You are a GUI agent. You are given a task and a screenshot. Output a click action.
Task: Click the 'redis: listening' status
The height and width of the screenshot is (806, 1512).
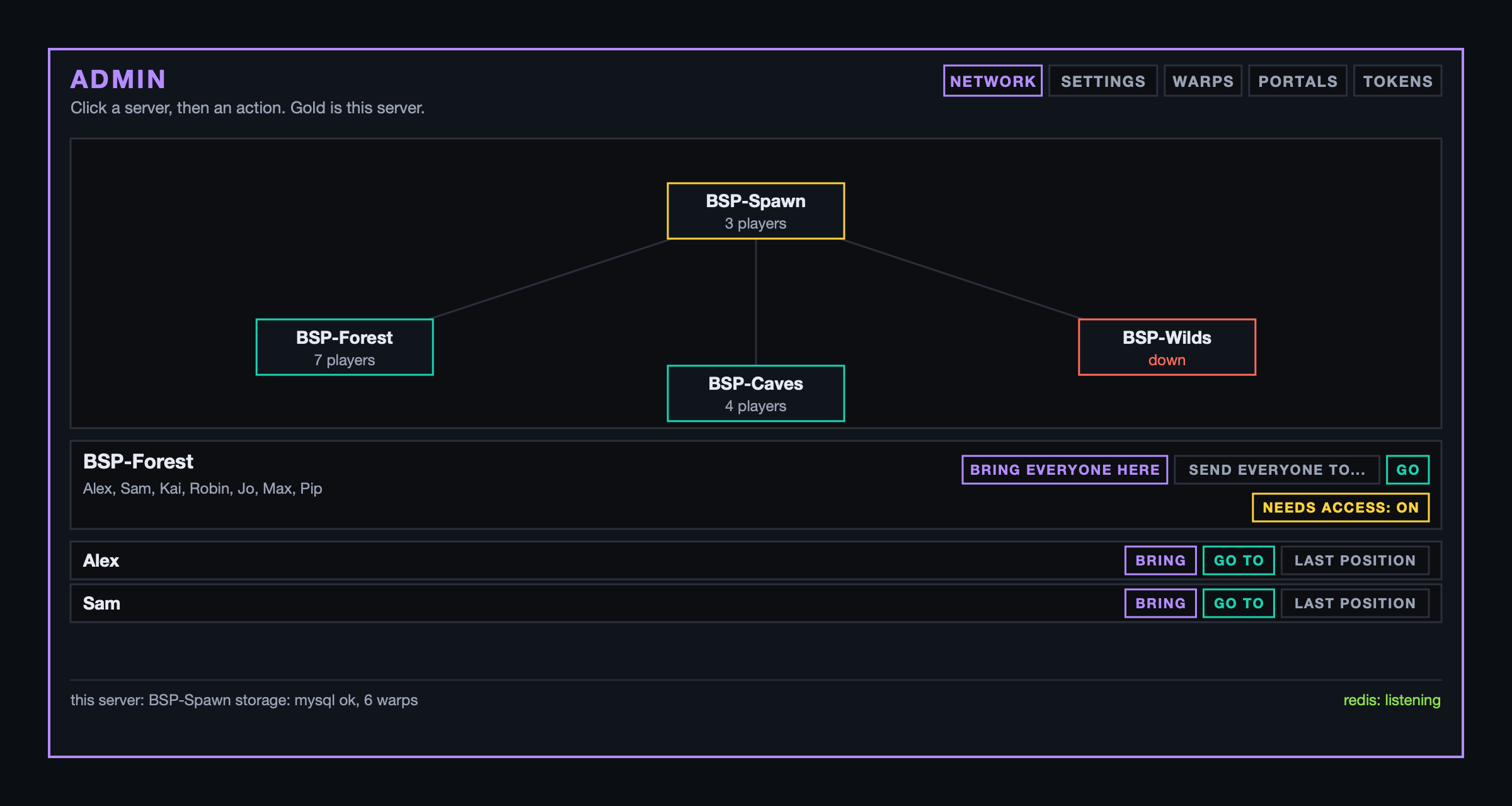[1392, 700]
